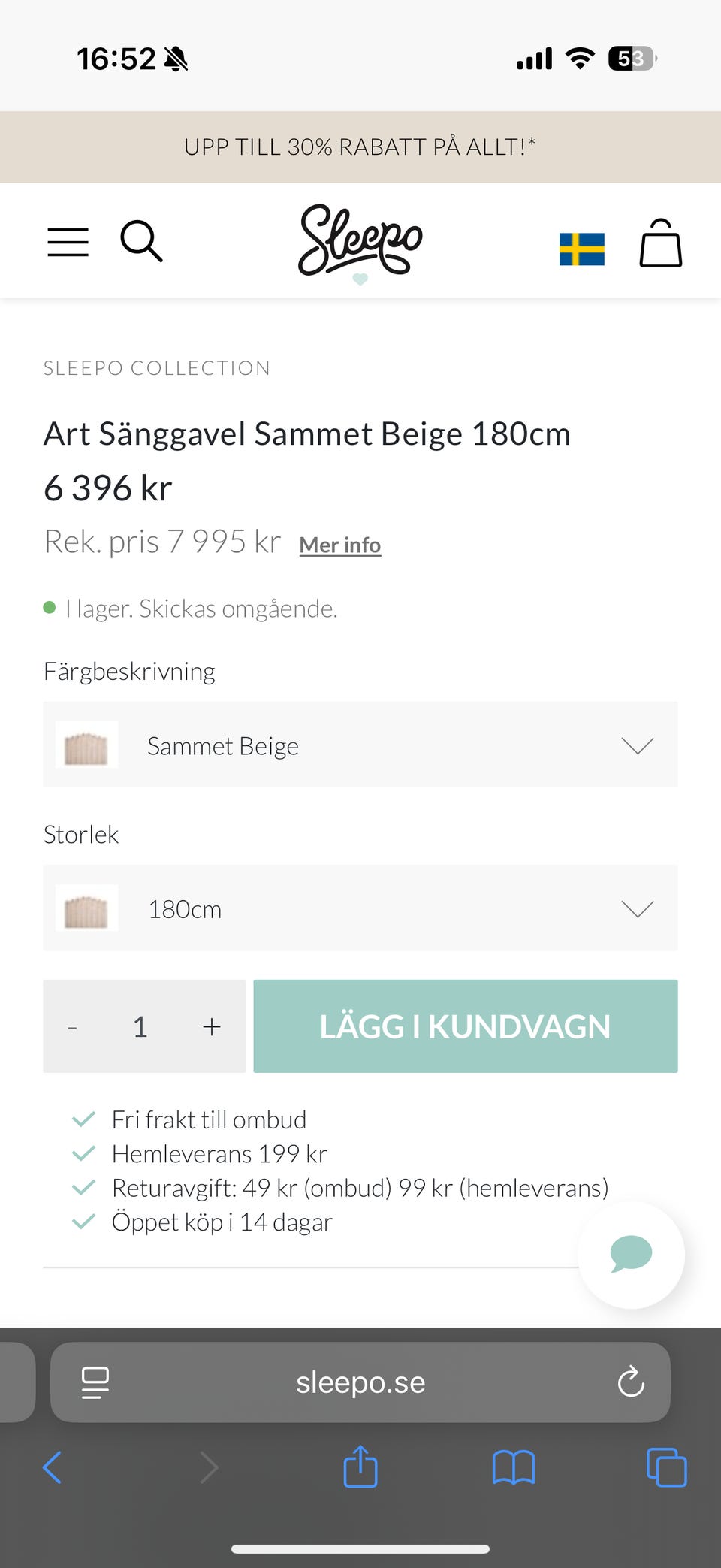Open Safari bookmarks book icon
The image size is (721, 1568).
(x=514, y=1467)
